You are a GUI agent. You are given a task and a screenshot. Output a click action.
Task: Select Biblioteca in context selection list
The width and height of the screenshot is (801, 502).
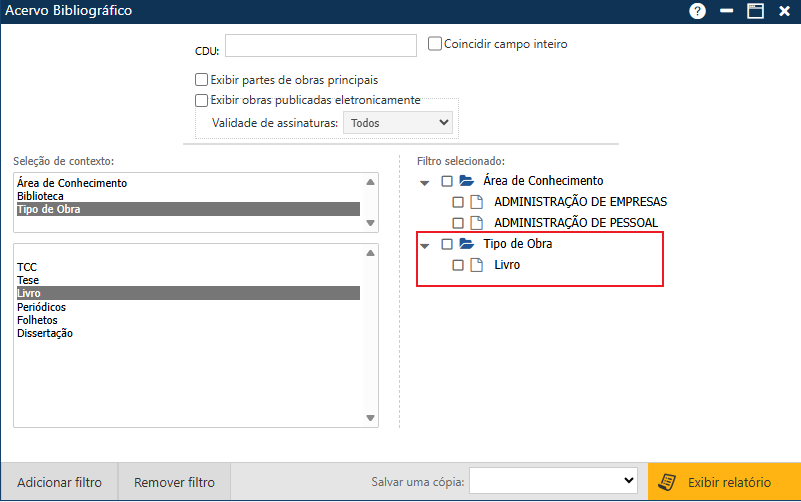click(x=40, y=196)
